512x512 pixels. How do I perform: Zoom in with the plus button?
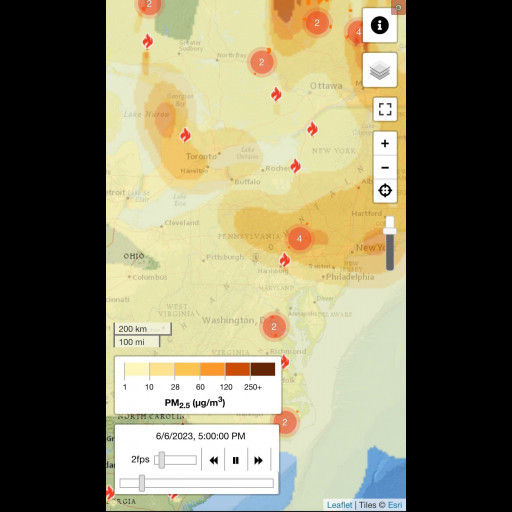pos(385,143)
